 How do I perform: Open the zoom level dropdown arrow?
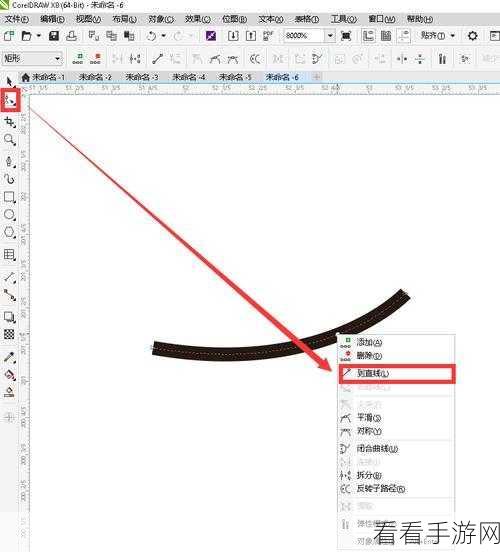[x=330, y=36]
